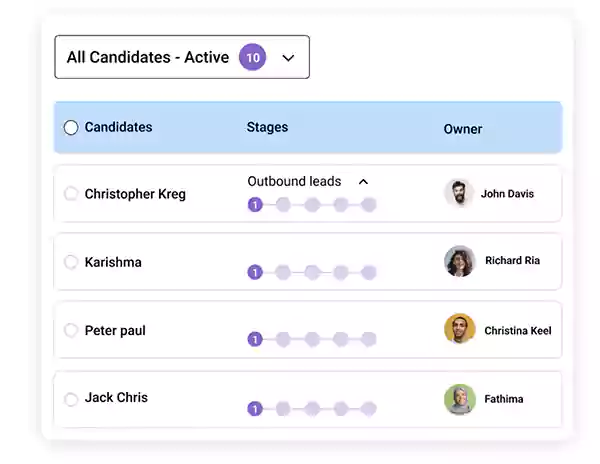Click the down arrow beside count badge
Screen dimensions: 600x464
[x=288, y=58]
